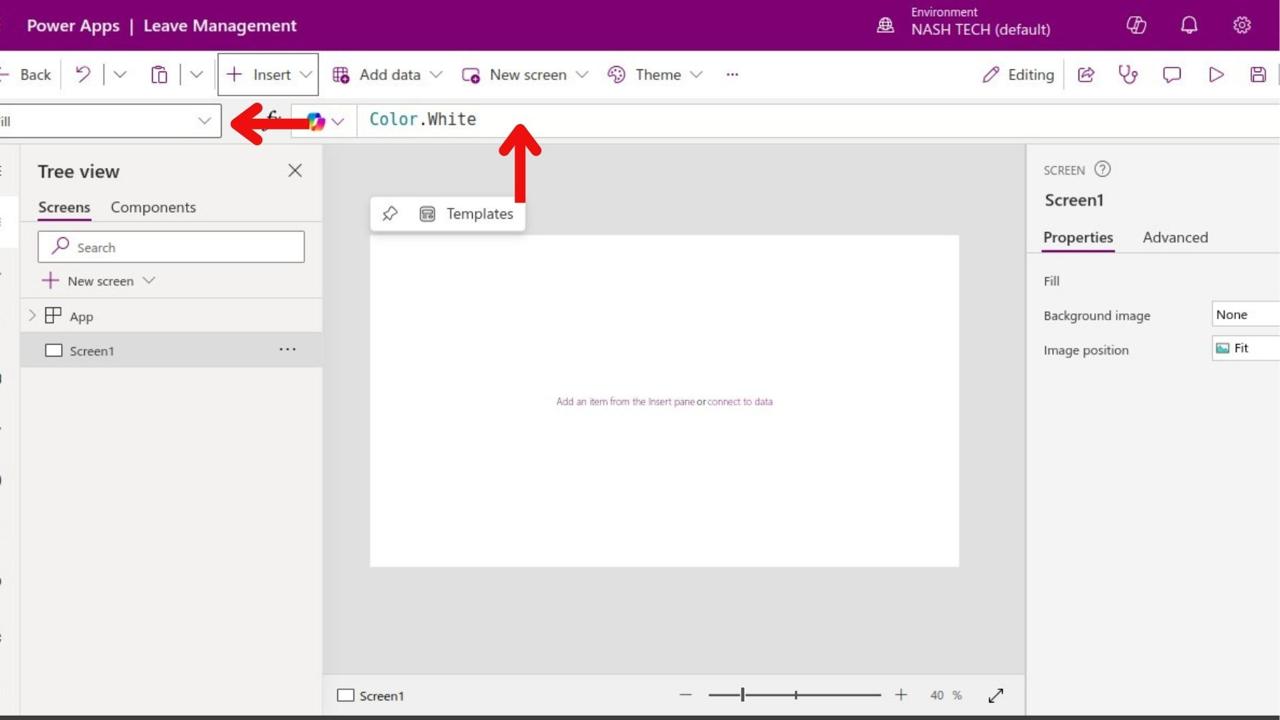Switch to the Advanced tab
Viewport: 1280px width, 720px height.
[1175, 237]
